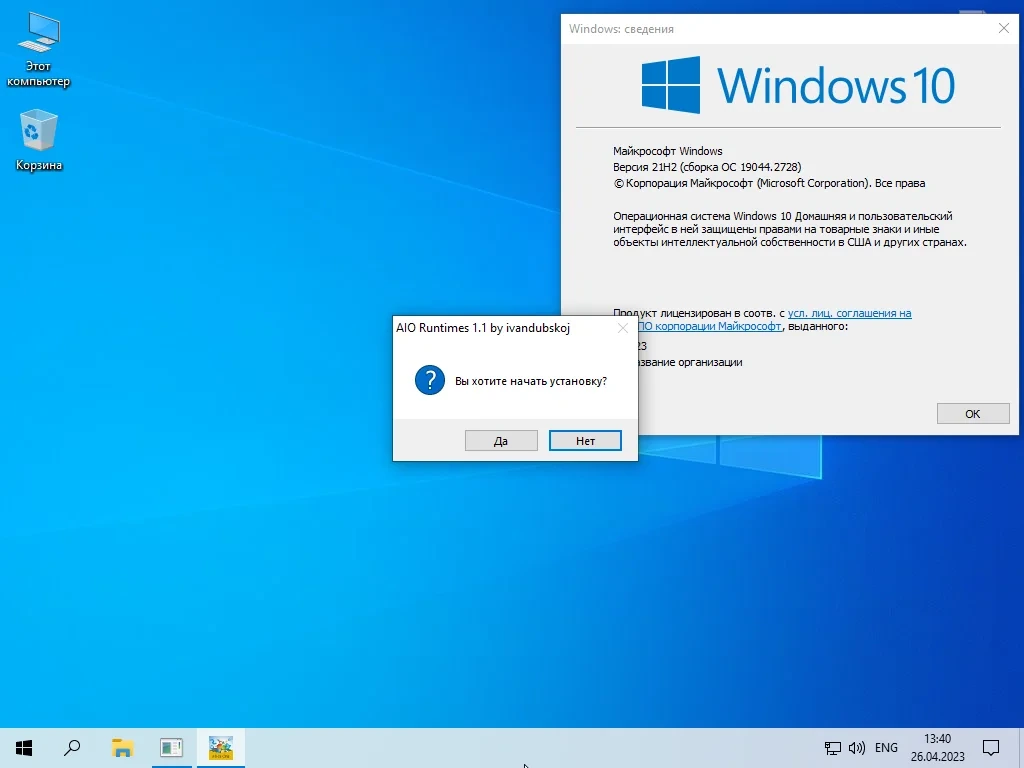This screenshot has height=768, width=1024.
Task: Click the Windows: сведения title bar text
Action: tap(621, 29)
